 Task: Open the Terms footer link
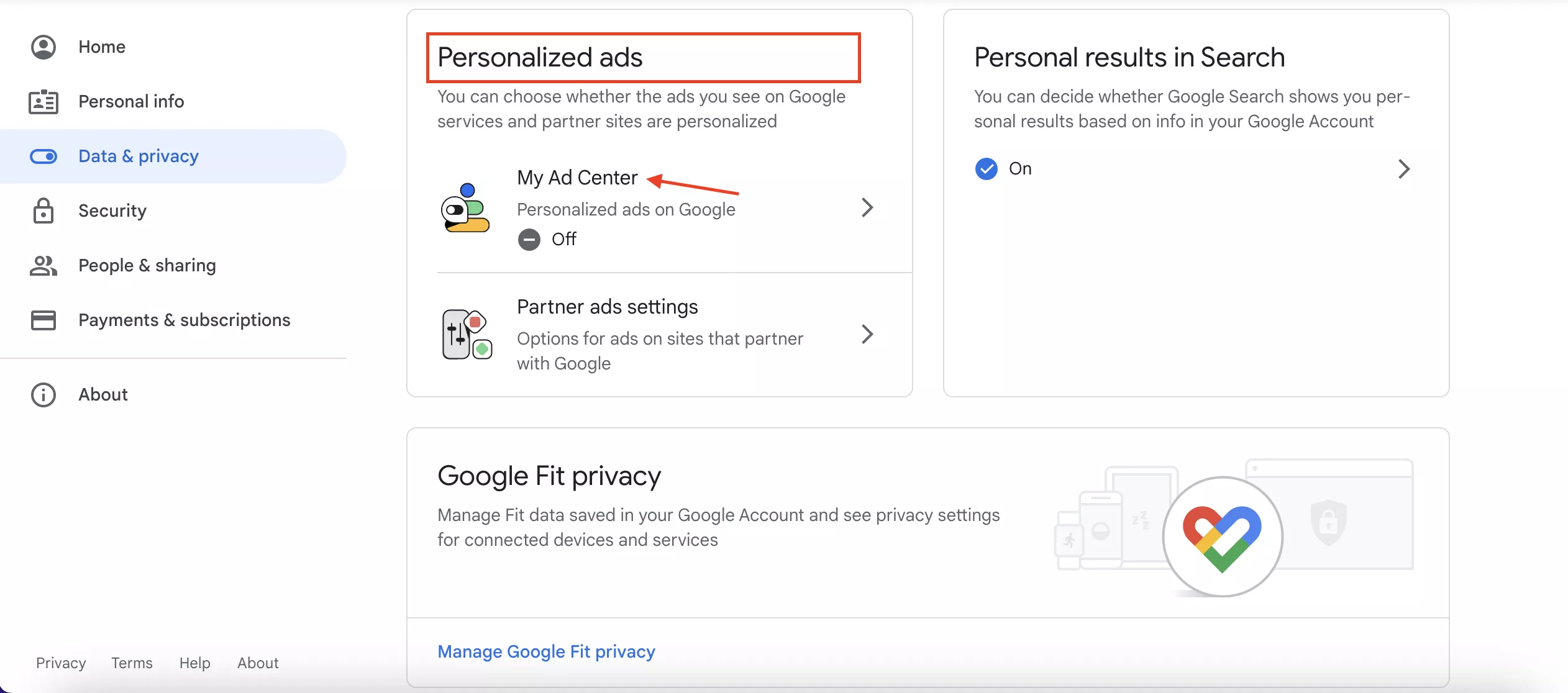tap(132, 663)
